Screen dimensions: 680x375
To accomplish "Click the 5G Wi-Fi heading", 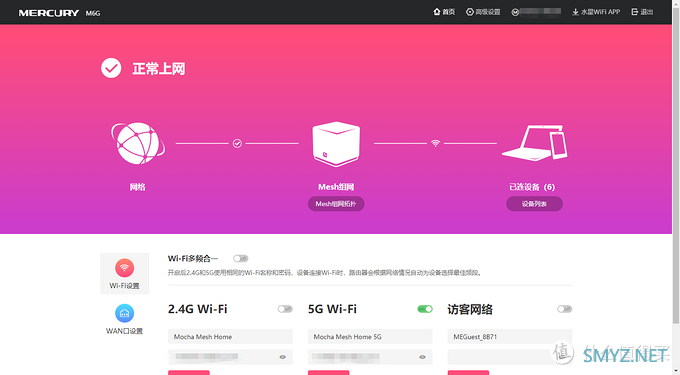I will point(332,309).
